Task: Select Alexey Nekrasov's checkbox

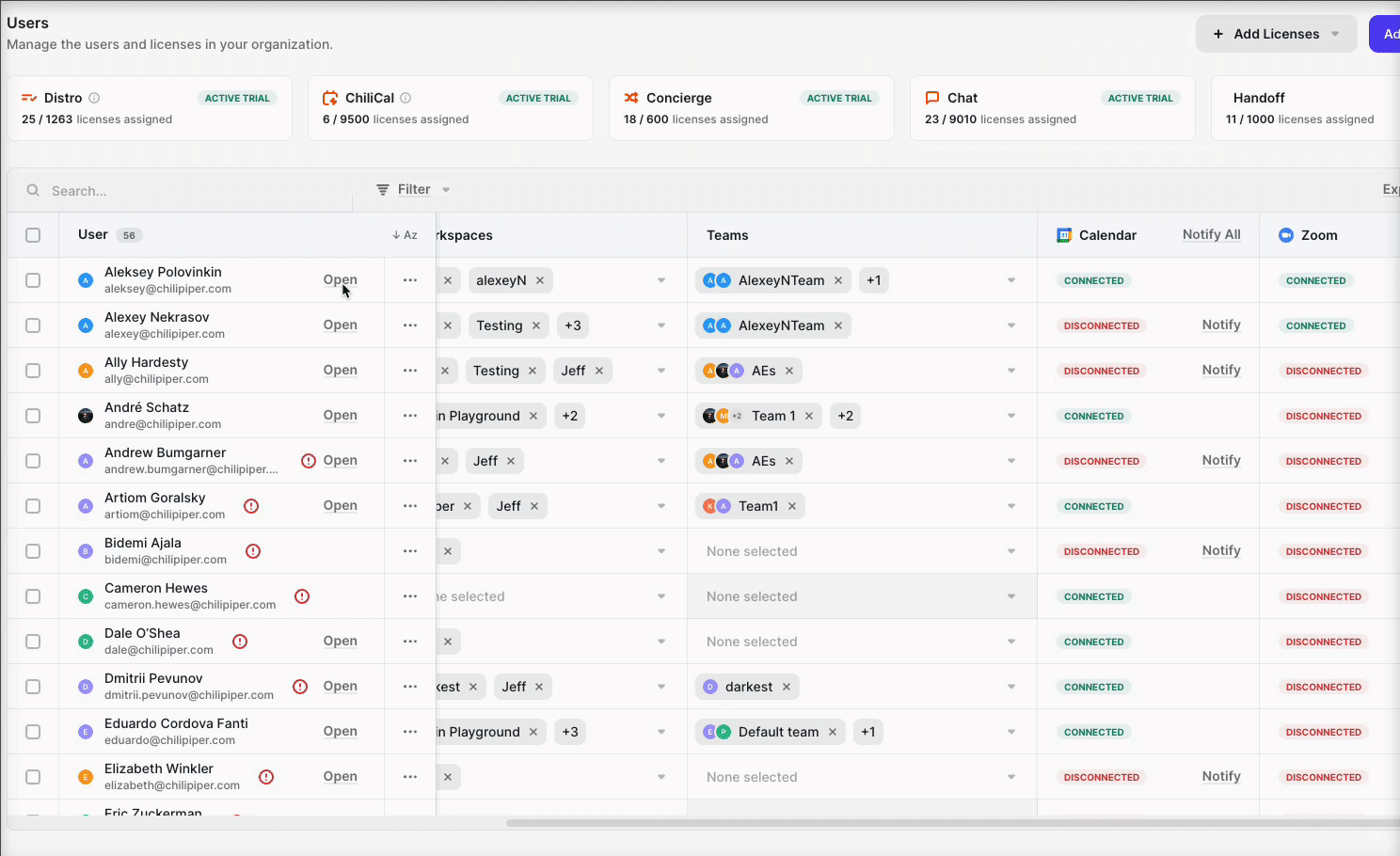Action: (33, 325)
